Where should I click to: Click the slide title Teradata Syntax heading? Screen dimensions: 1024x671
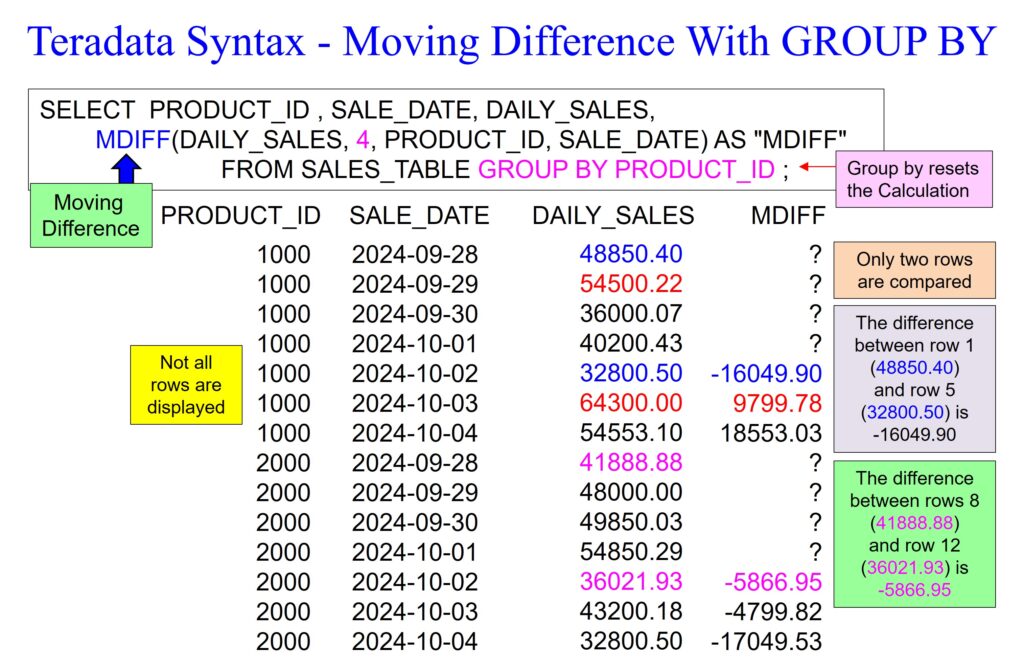511,42
